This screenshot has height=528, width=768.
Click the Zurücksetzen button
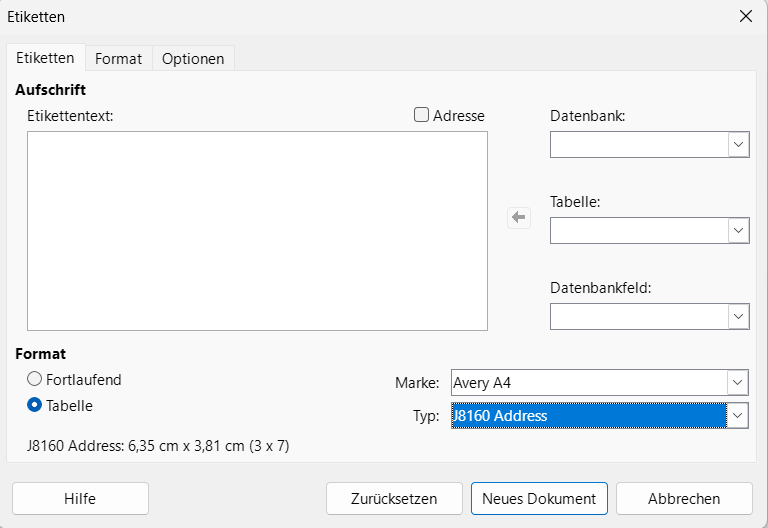[x=394, y=498]
